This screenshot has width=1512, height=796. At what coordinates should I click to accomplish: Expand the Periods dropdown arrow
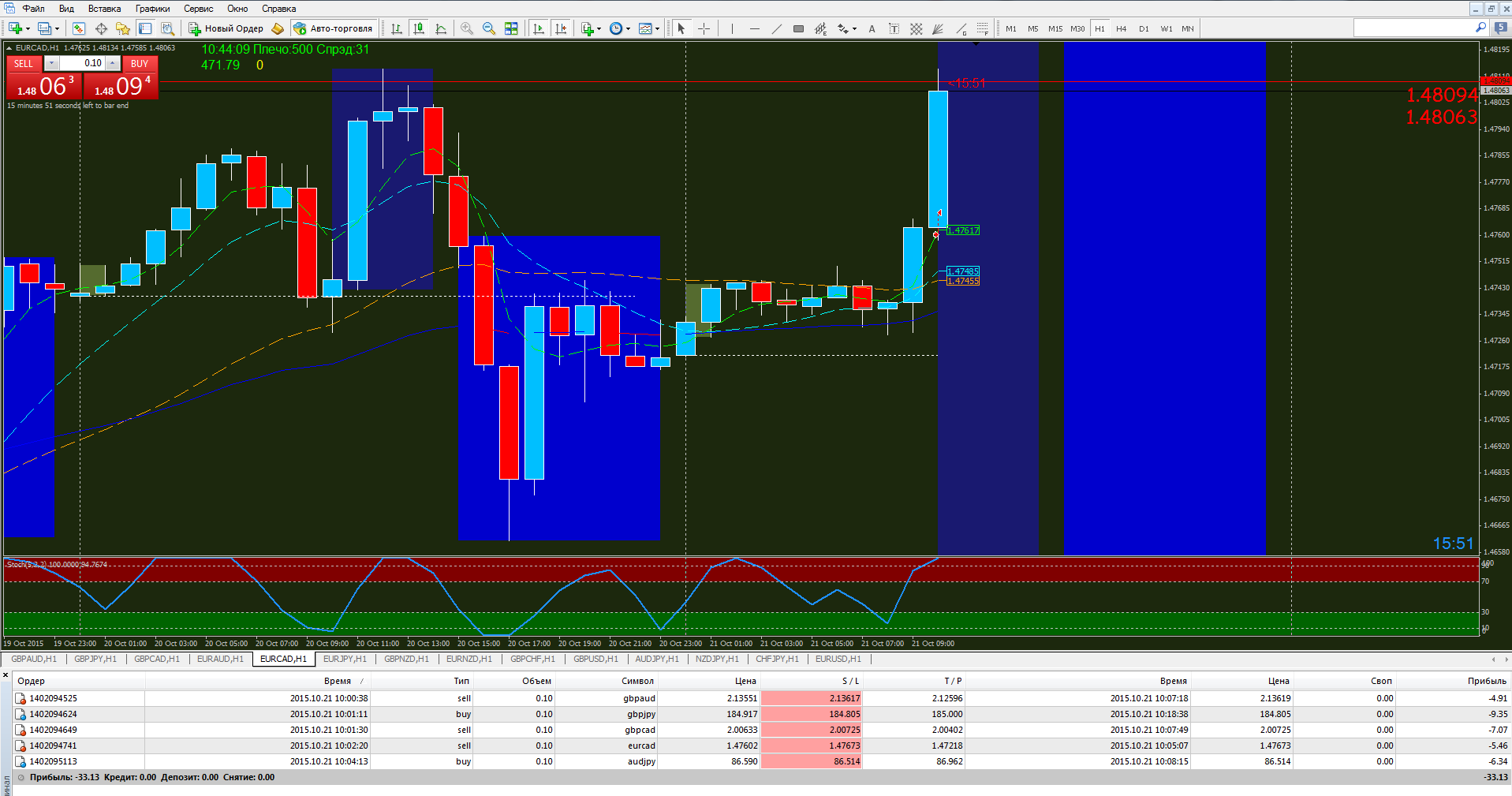coord(629,29)
